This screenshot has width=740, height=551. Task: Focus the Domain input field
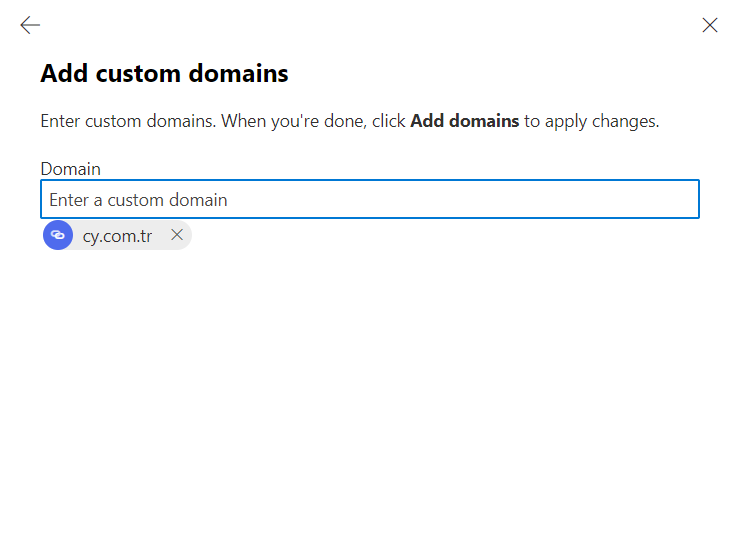369,199
